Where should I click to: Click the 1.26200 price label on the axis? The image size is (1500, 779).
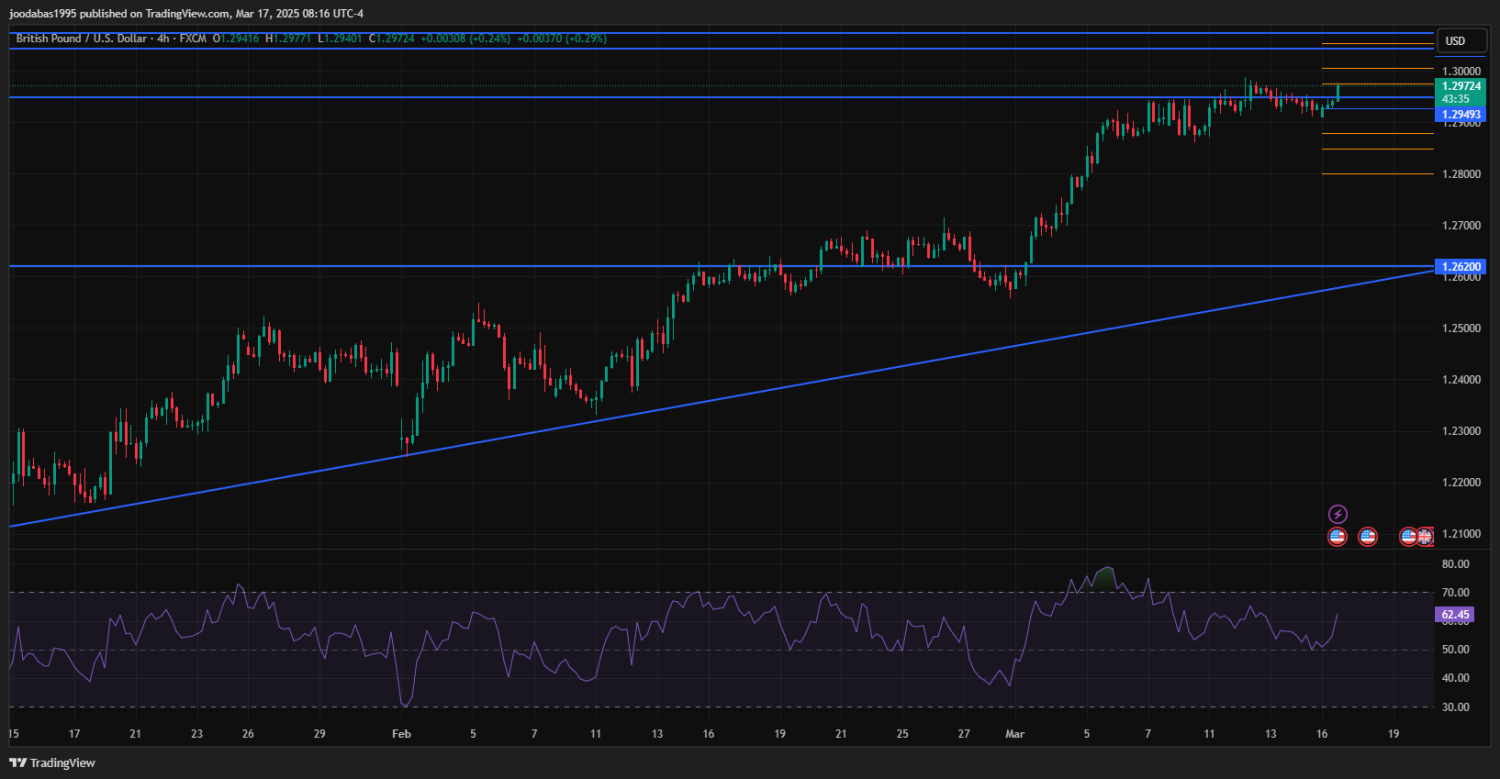point(1461,267)
